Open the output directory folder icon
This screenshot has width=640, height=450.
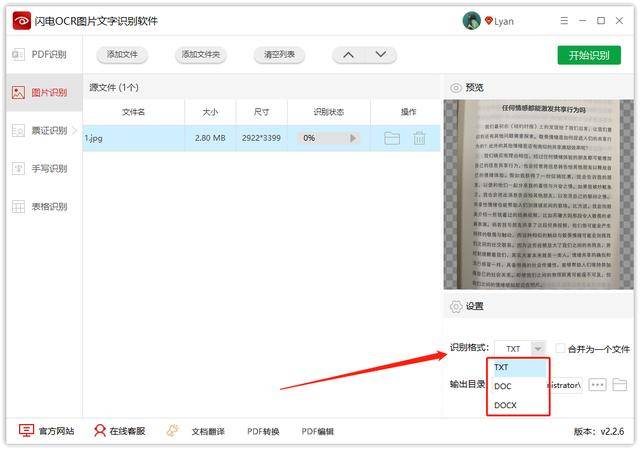620,385
